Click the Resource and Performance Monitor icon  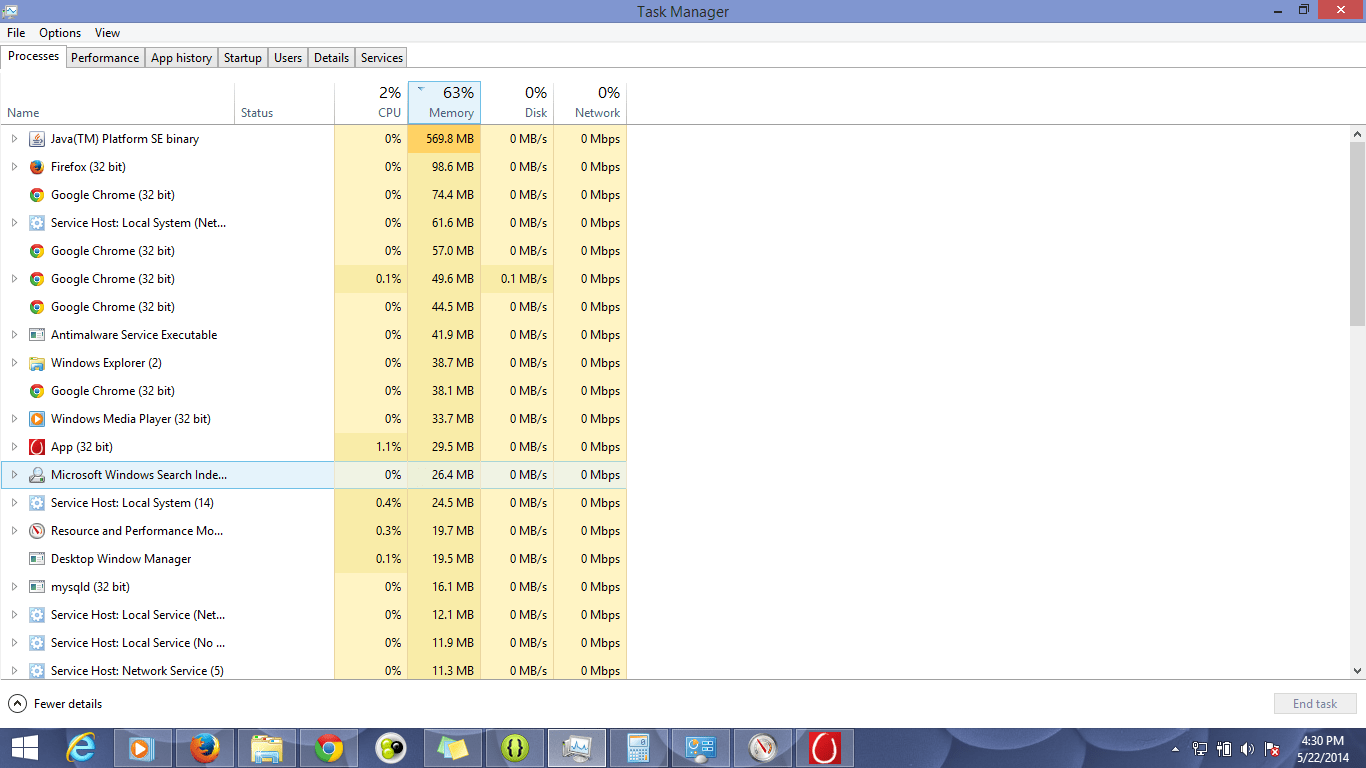click(x=37, y=531)
